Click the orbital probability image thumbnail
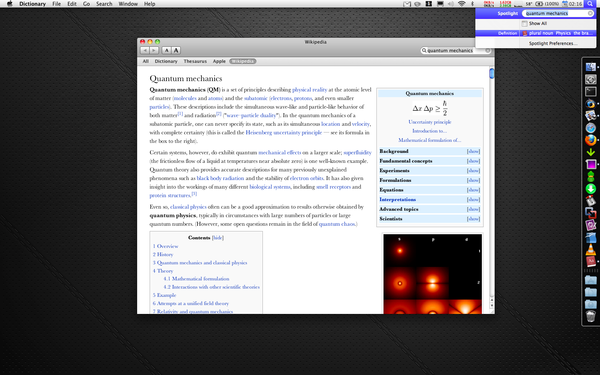The height and width of the screenshot is (375, 600). [433, 274]
